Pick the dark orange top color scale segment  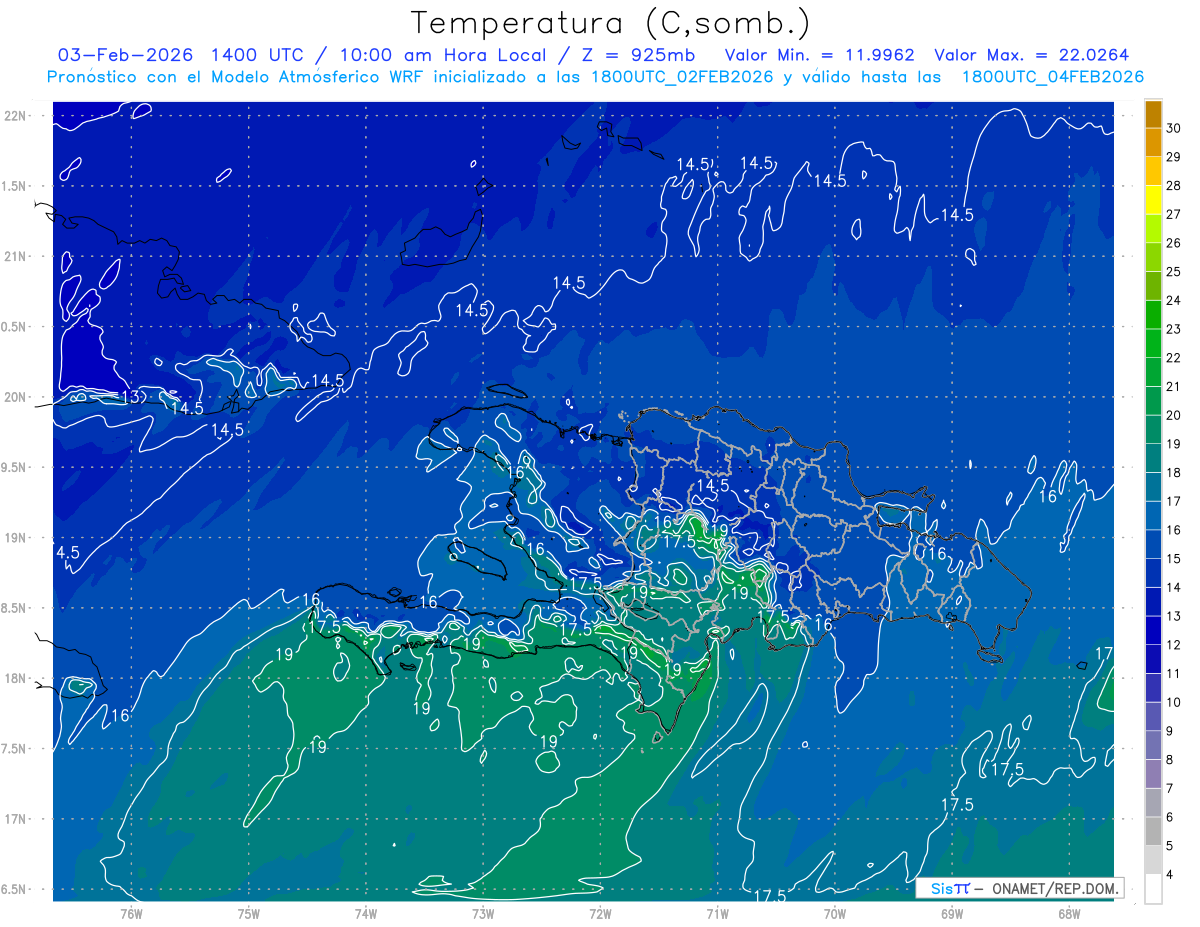pos(1153,114)
